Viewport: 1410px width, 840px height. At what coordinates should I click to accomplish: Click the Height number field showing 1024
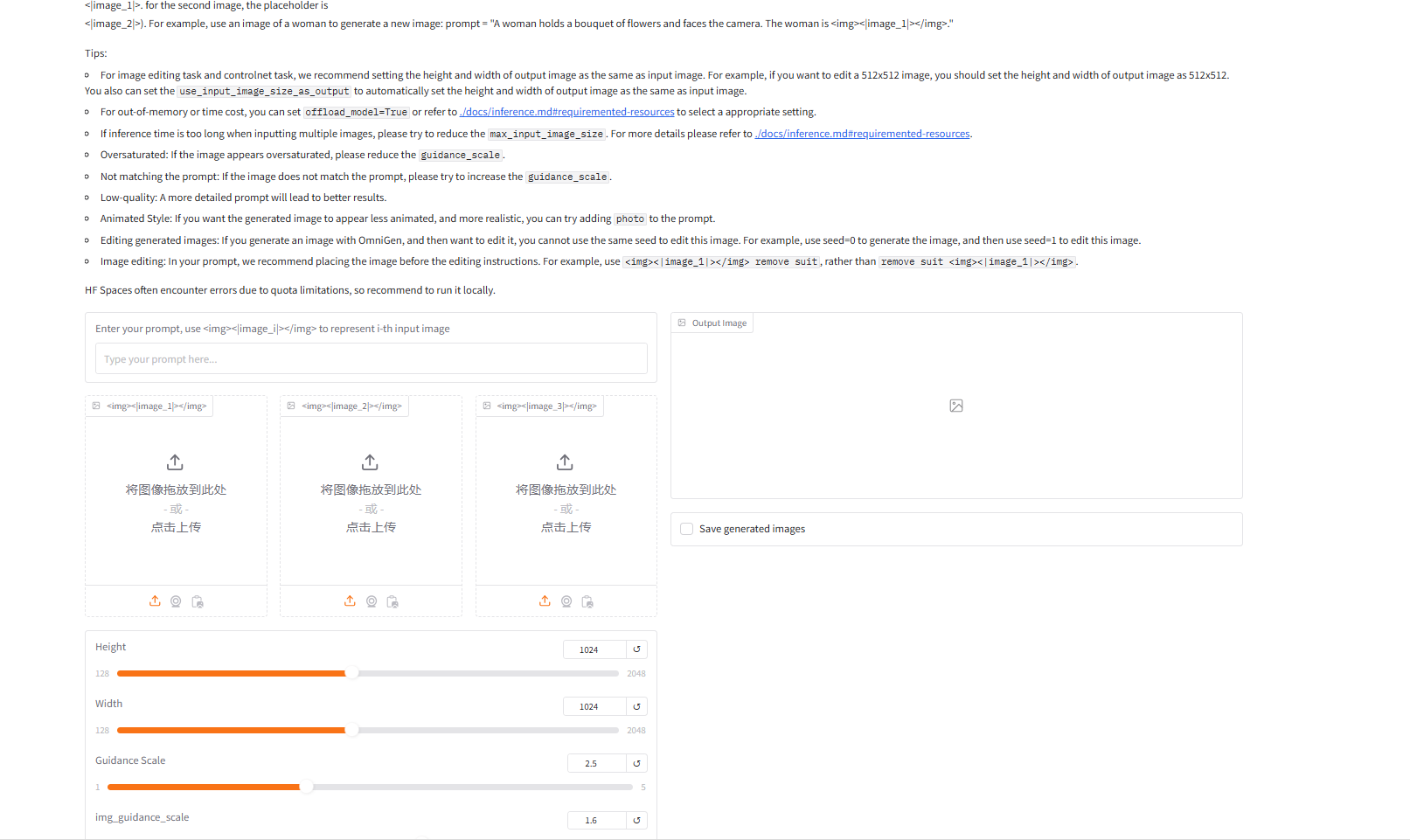(594, 649)
